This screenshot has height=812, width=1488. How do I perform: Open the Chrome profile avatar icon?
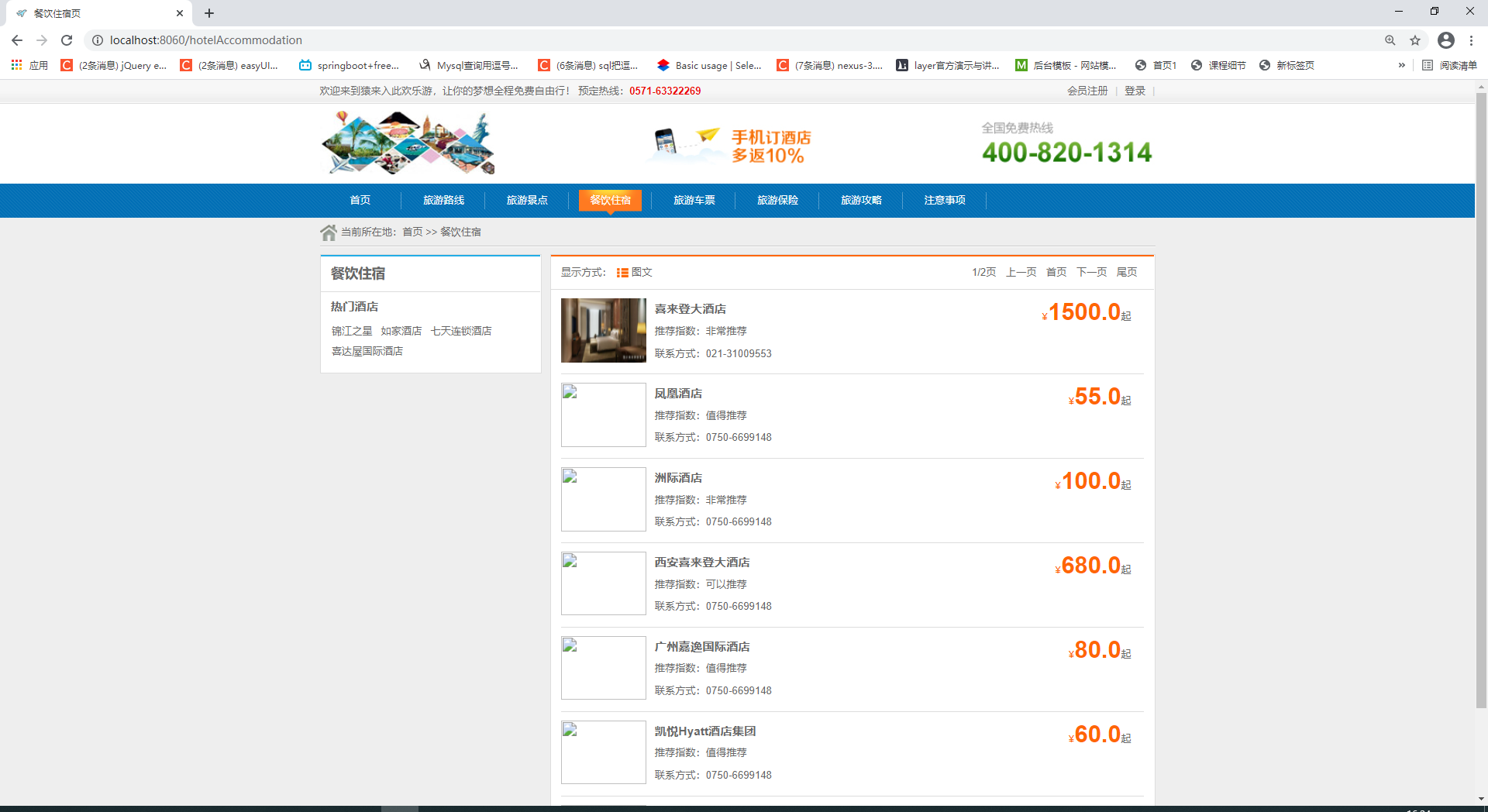click(x=1446, y=40)
